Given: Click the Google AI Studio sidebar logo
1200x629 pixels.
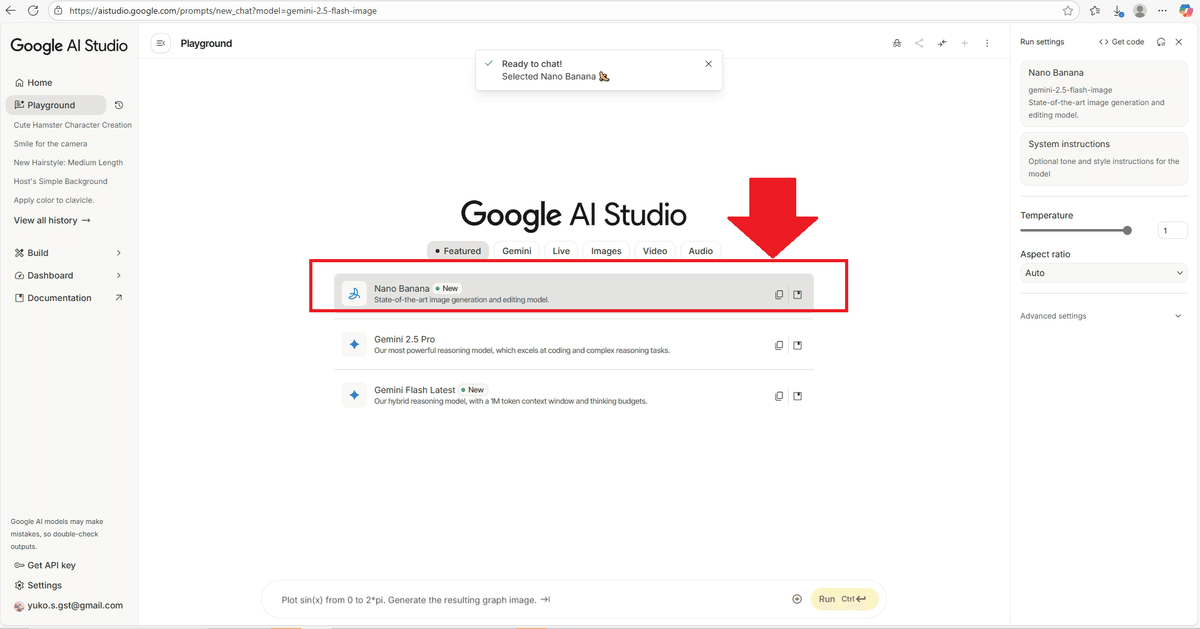Looking at the screenshot, I should (x=69, y=45).
